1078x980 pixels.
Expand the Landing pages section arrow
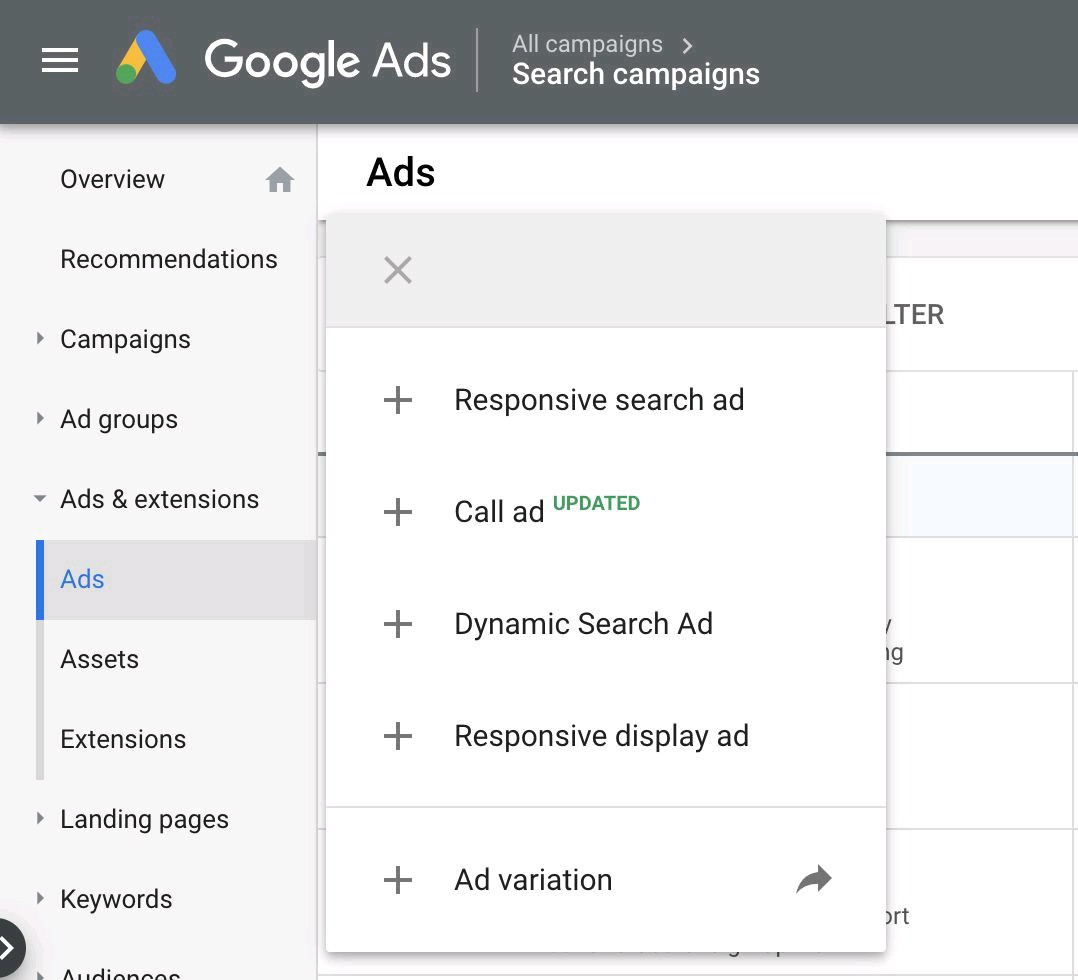click(x=40, y=818)
